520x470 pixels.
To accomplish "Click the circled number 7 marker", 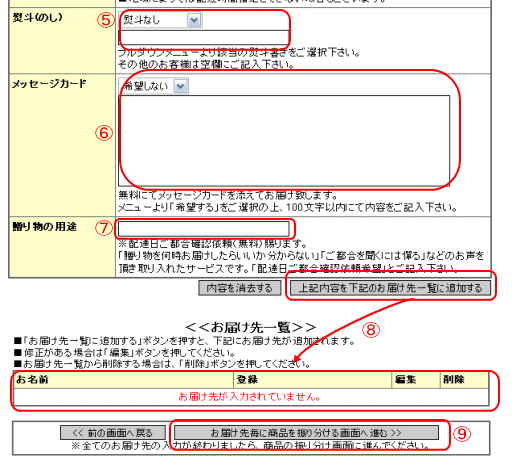I will tap(104, 228).
